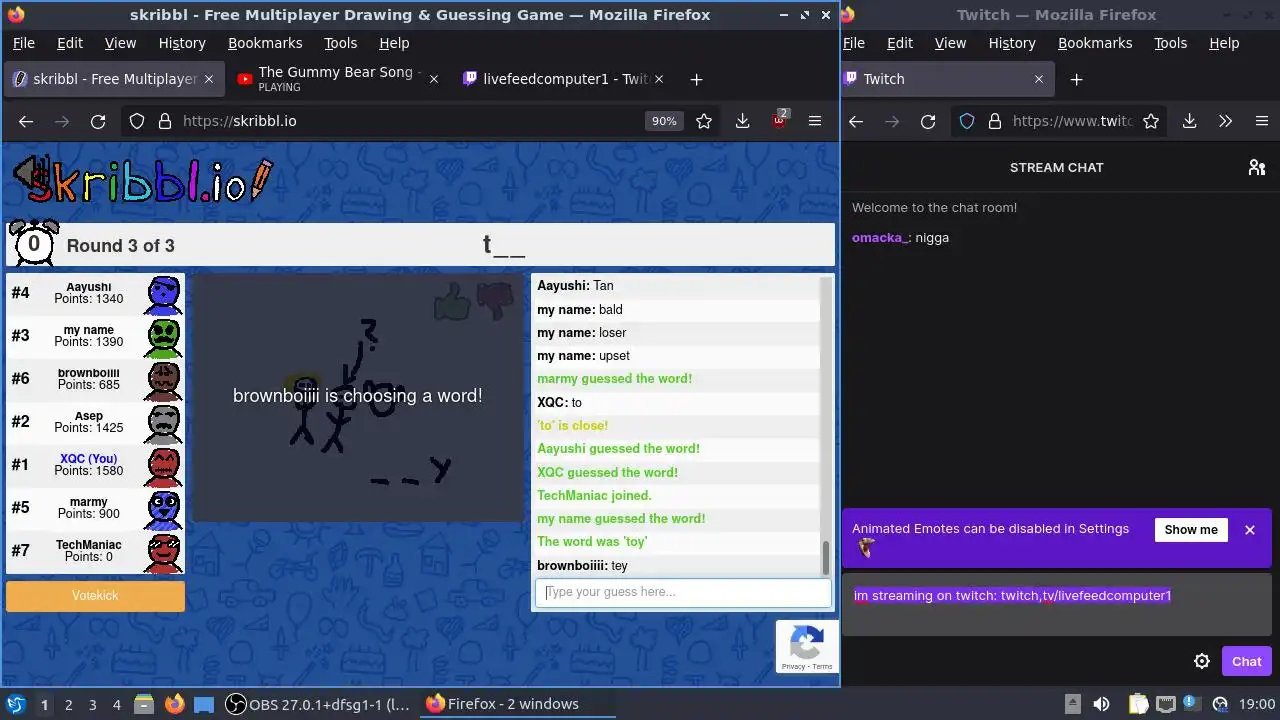Click the reCAPTCHA badge

pyautogui.click(x=806, y=646)
